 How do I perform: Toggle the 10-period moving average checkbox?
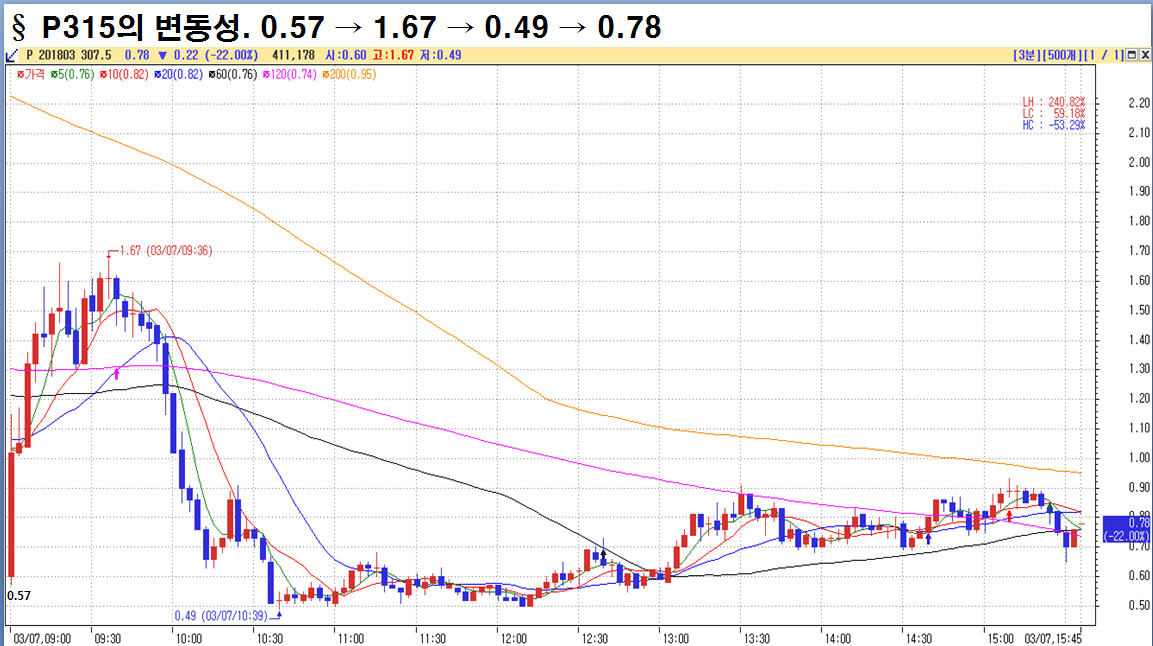(x=103, y=74)
